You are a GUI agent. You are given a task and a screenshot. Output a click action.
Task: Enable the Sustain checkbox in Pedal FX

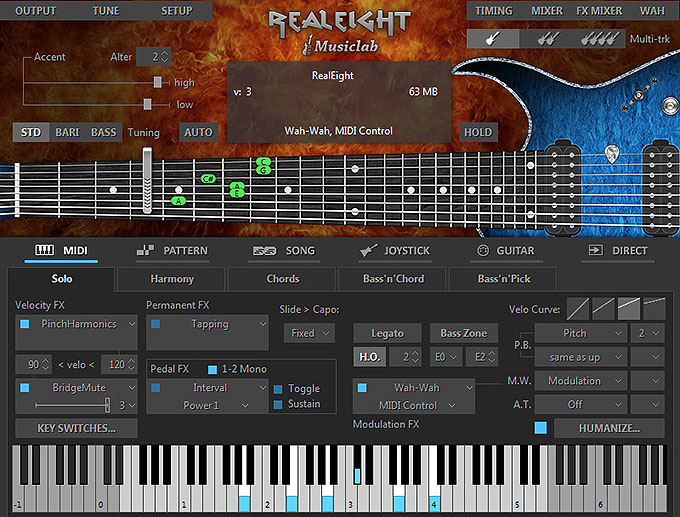click(x=279, y=404)
